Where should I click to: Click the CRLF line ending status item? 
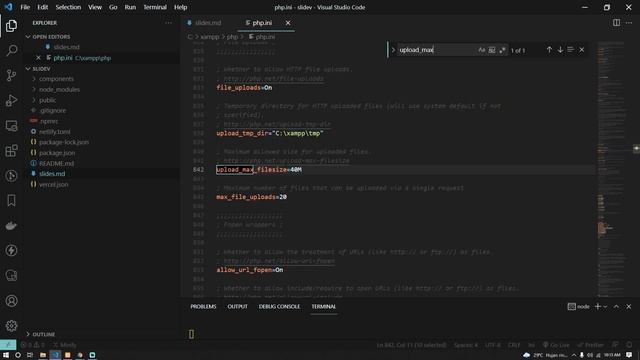[x=514, y=345]
